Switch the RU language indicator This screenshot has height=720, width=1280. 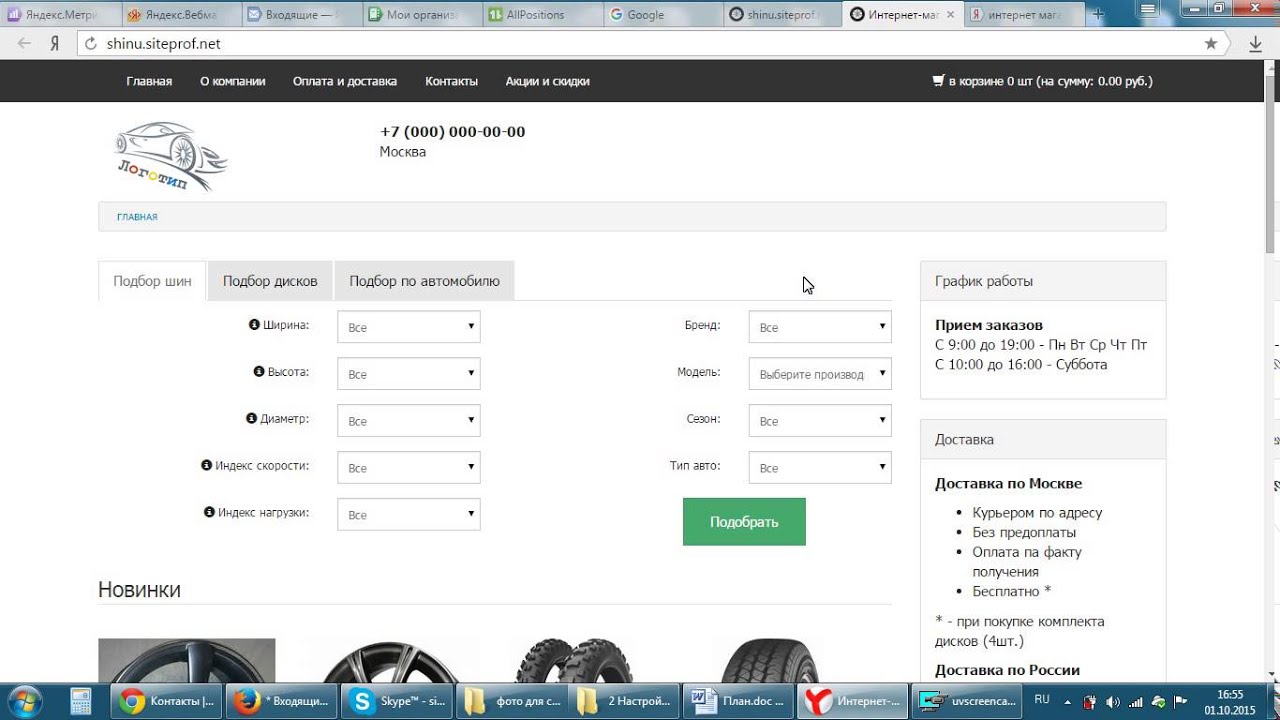(x=1042, y=700)
